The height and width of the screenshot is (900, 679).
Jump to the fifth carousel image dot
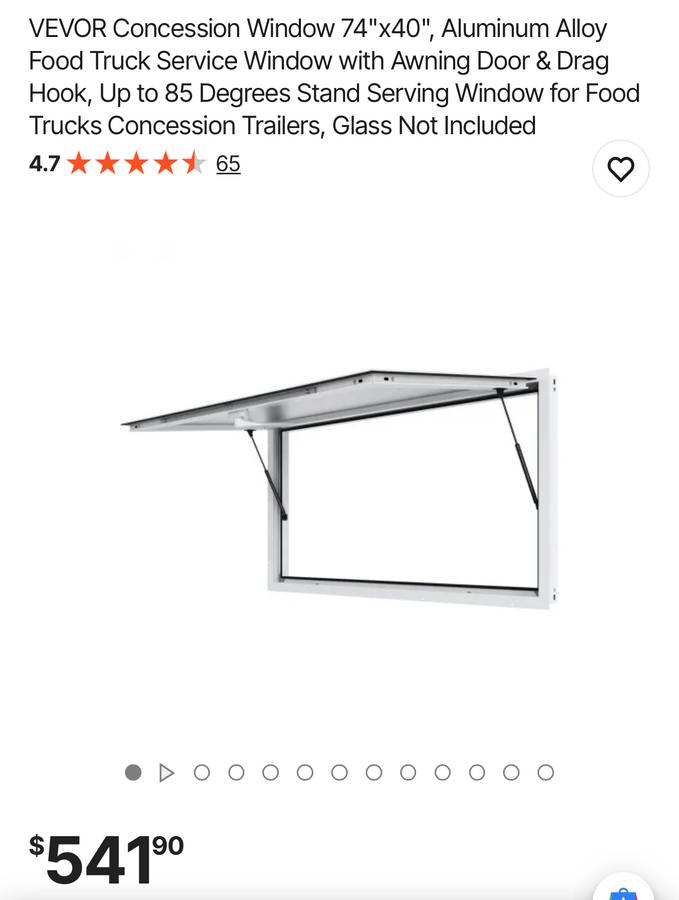coord(270,773)
